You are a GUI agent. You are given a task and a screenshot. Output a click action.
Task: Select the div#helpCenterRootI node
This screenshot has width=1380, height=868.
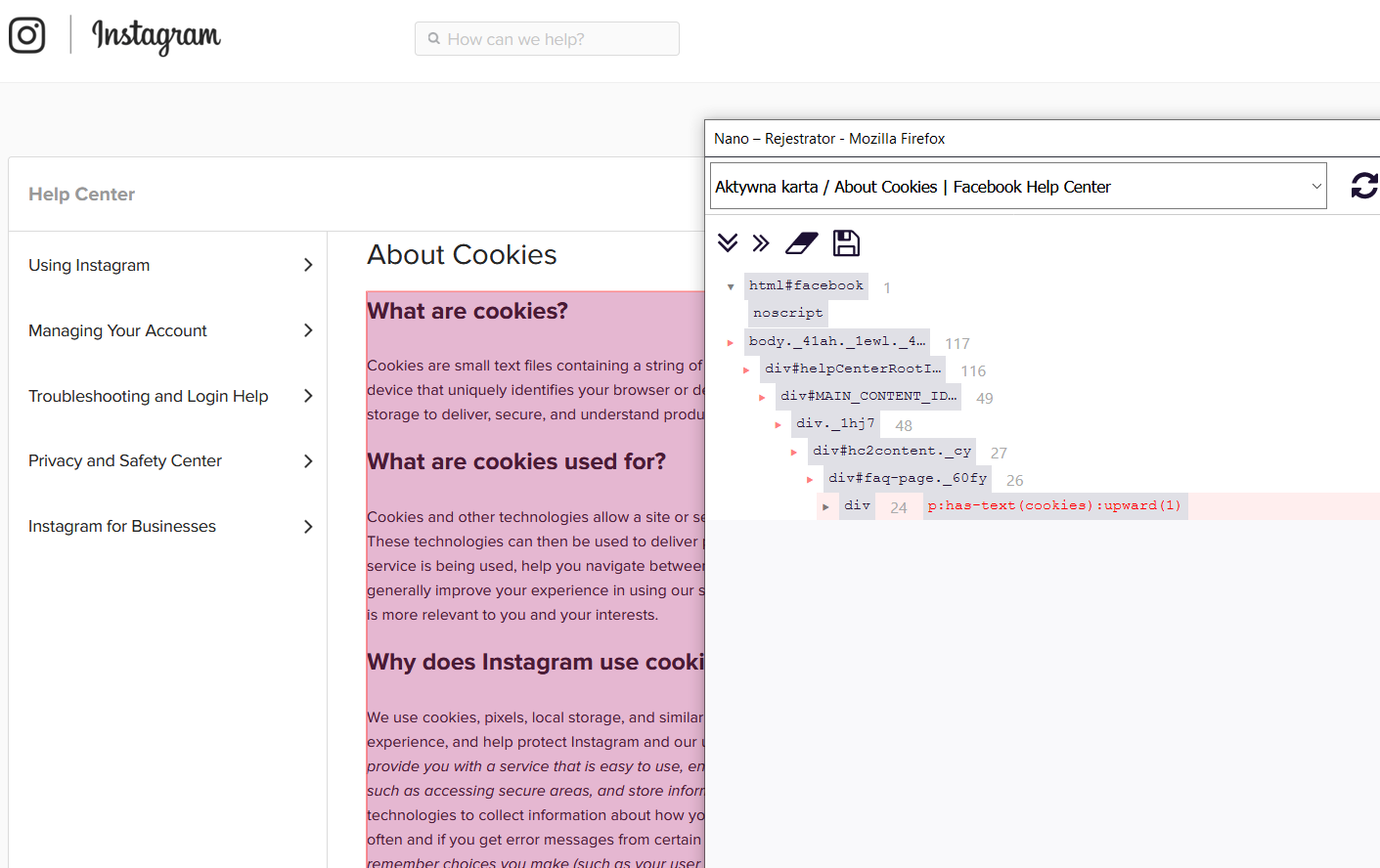coord(853,369)
